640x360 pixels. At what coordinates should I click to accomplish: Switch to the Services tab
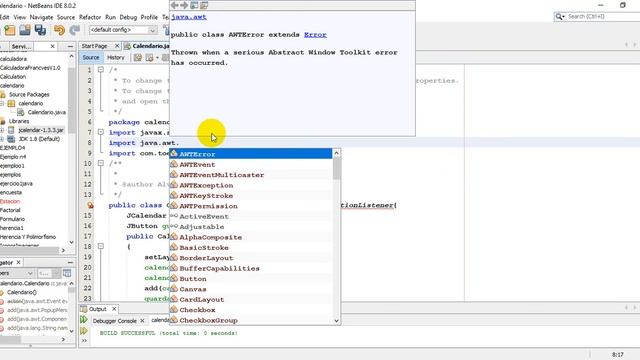[x=21, y=47]
